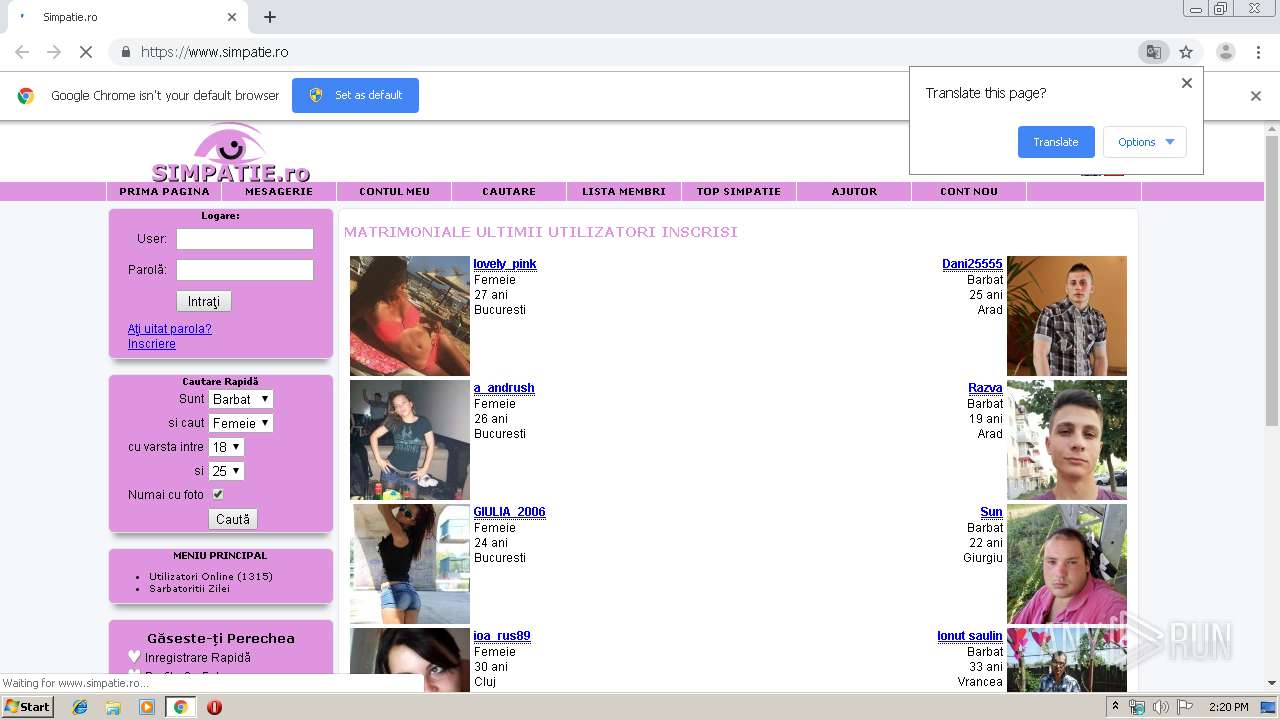This screenshot has height=720, width=1280.
Task: Click the address bar URL
Action: coord(215,52)
